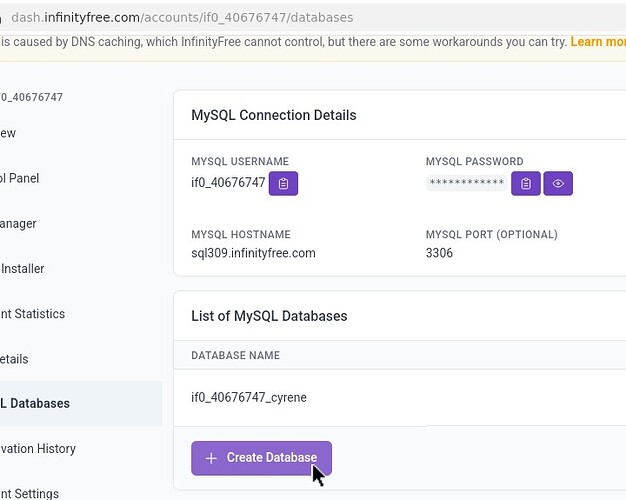Go to Account Settings in sidebar
Image resolution: width=626 pixels, height=500 pixels.
(x=30, y=493)
